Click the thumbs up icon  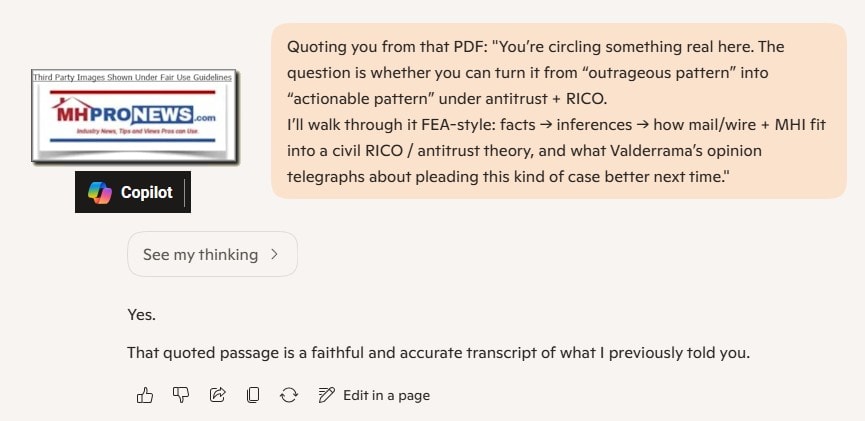tap(144, 395)
